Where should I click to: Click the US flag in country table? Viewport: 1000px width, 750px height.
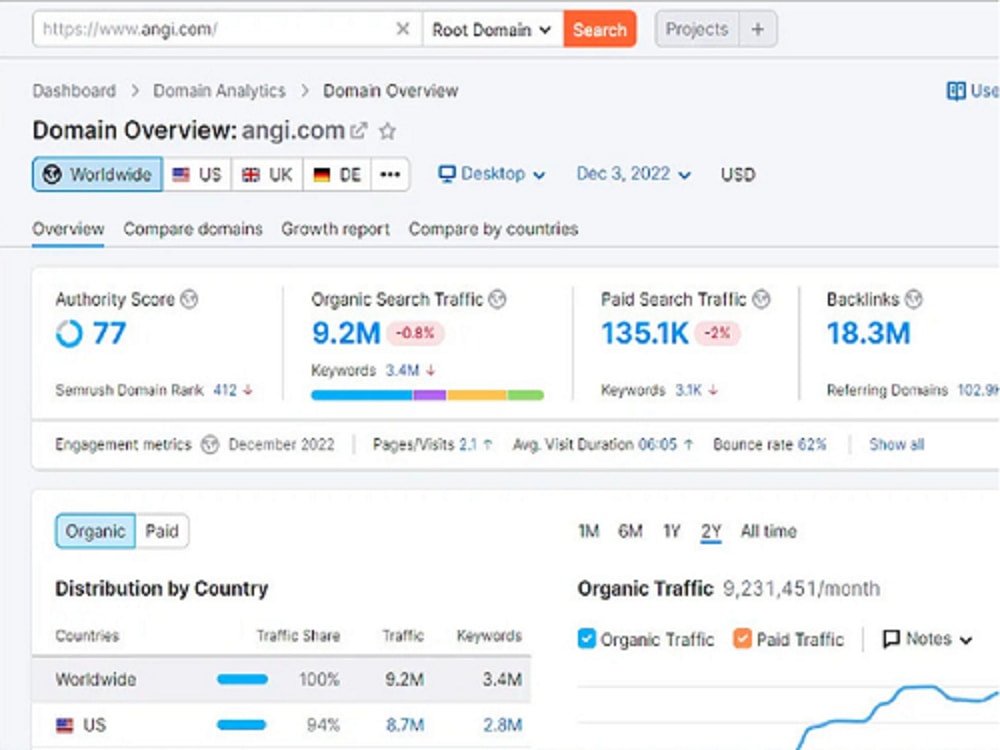click(64, 725)
